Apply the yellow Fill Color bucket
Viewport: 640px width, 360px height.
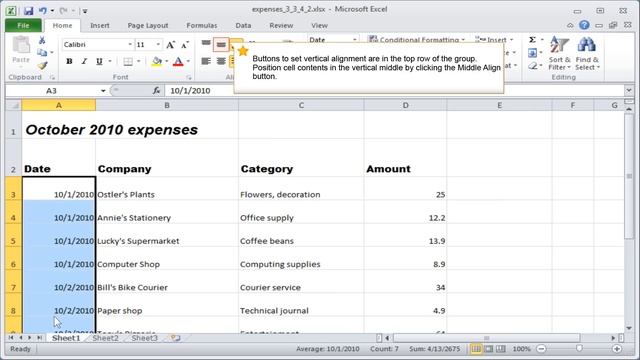(x=157, y=61)
